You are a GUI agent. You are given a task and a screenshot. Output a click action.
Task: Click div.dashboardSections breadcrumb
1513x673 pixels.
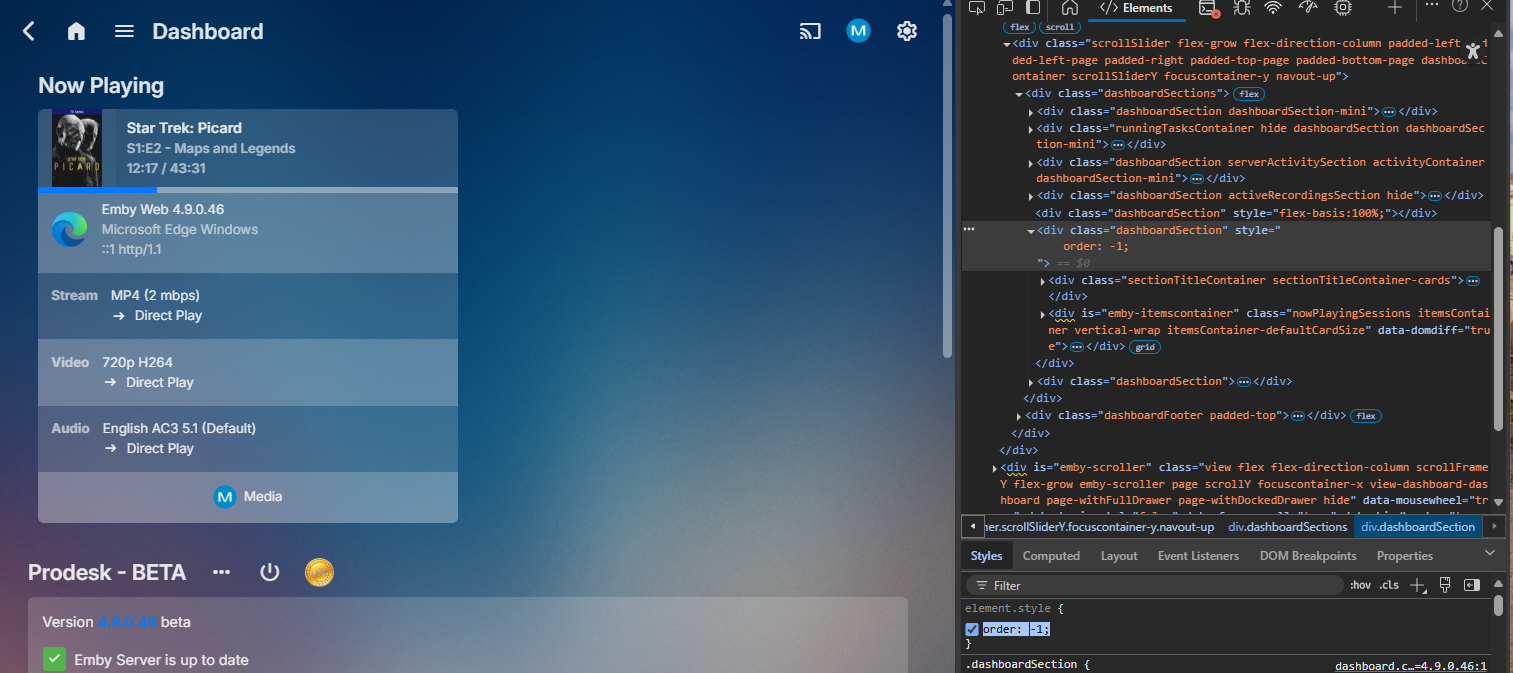click(x=1288, y=527)
